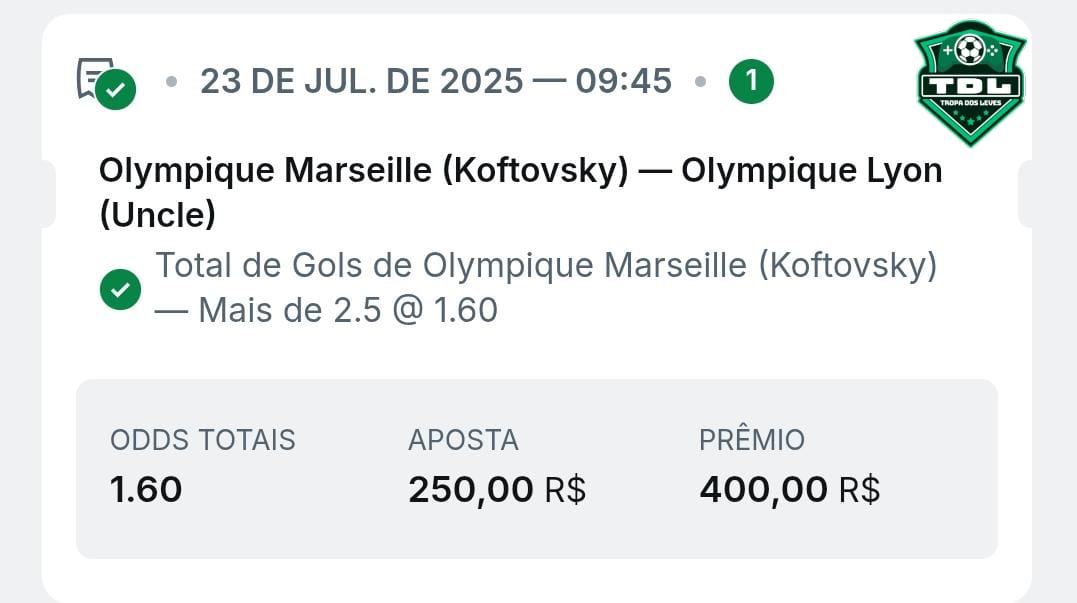Click the winning bet slip status icon
Viewport: 1077px width, 603px height.
[106, 82]
